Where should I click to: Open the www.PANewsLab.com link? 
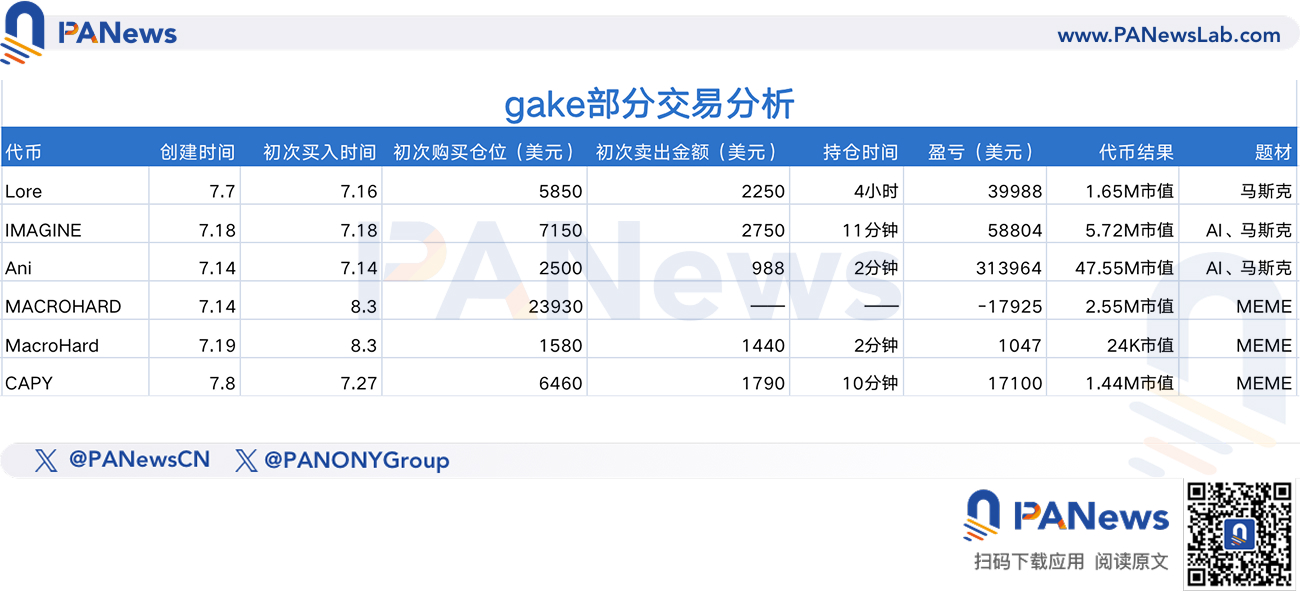(x=1168, y=35)
